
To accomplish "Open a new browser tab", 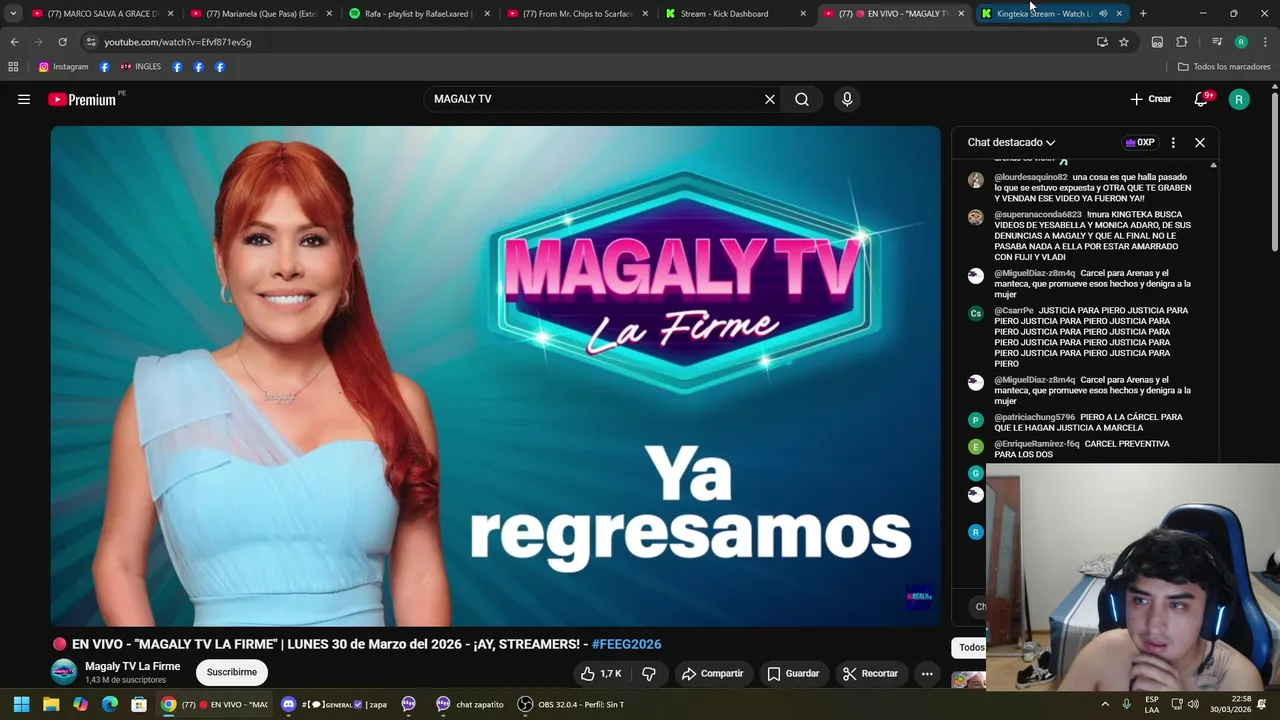I will point(1143,14).
